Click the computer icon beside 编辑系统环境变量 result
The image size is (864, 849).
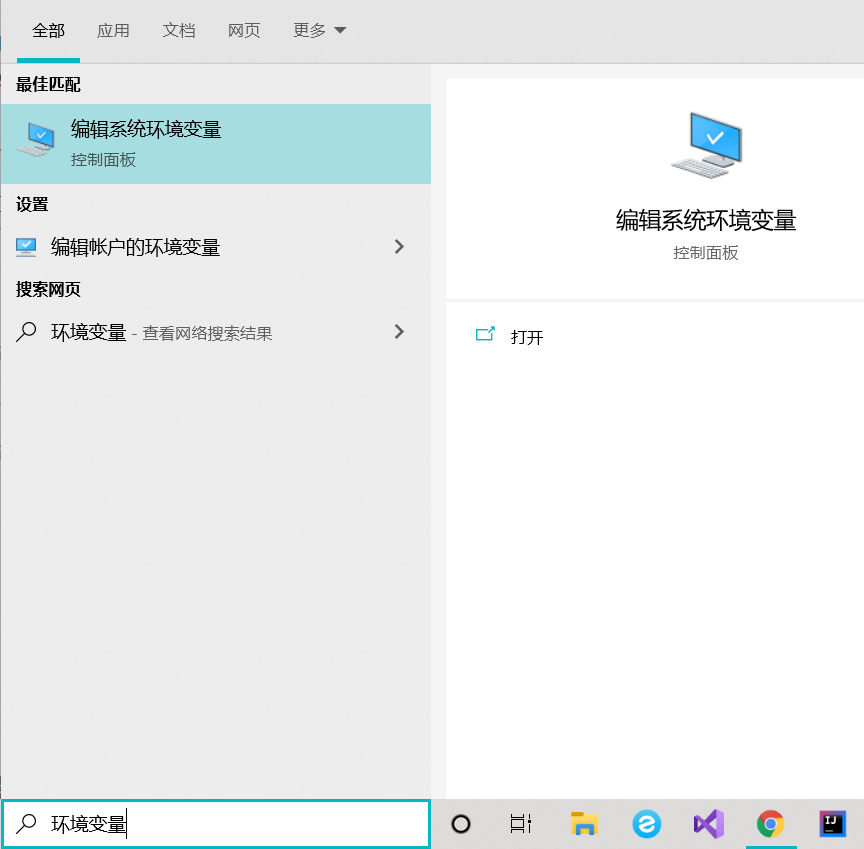point(36,139)
